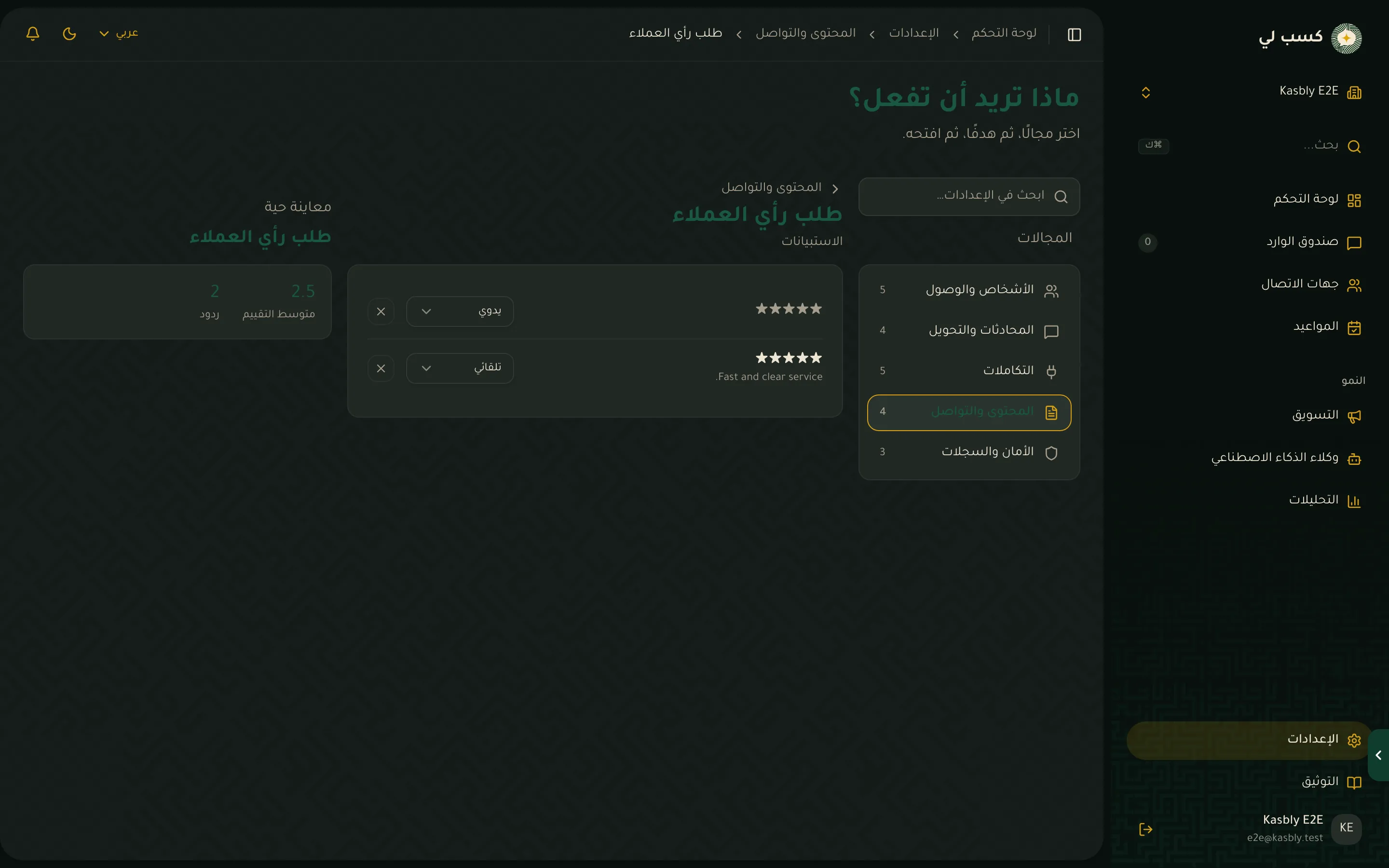Click the star rating above Fast and clear service
The width and height of the screenshot is (1389, 868).
pyautogui.click(x=789, y=358)
